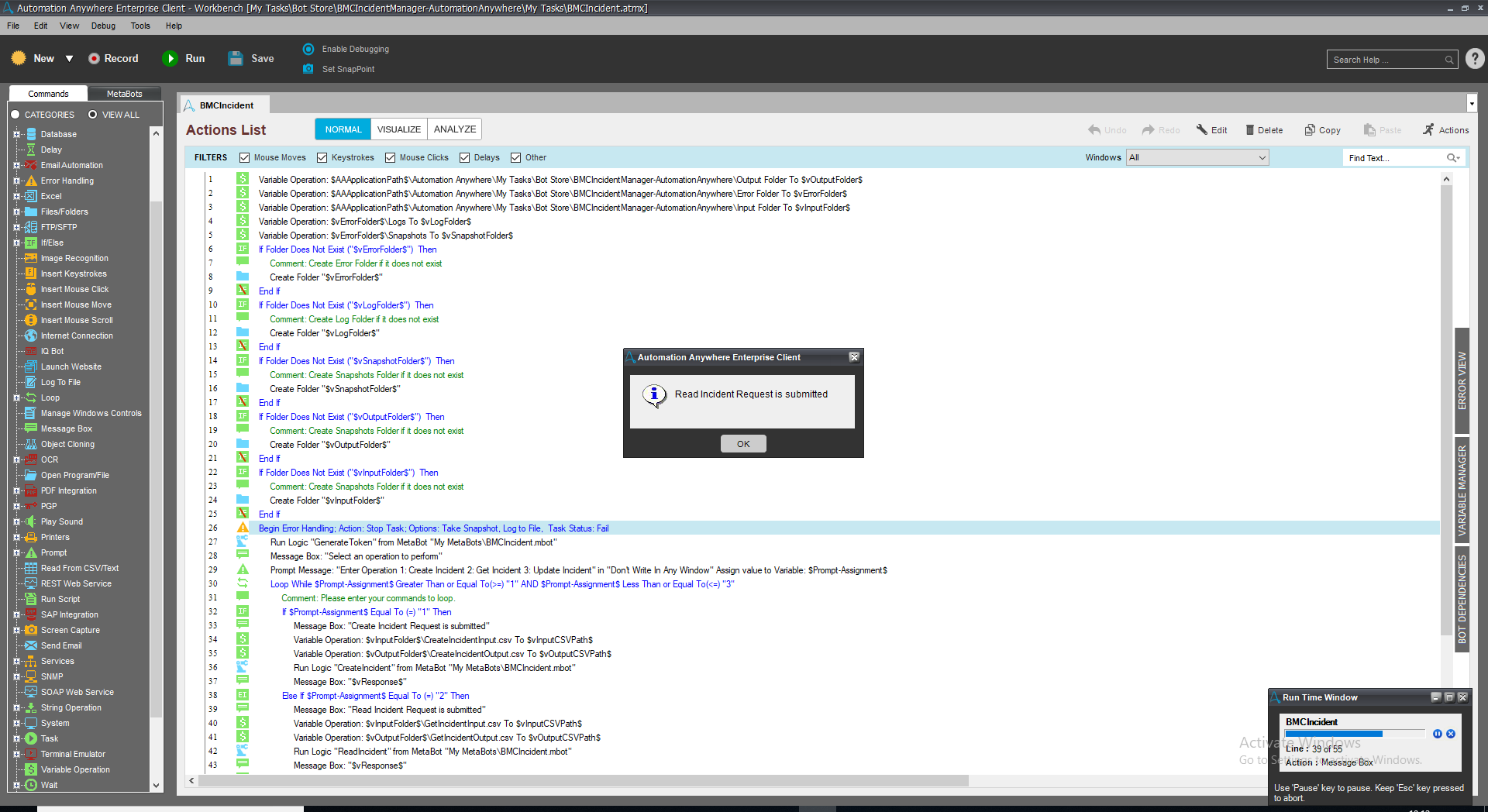Select the IQ Bot command icon
The height and width of the screenshot is (812, 1488).
coord(31,351)
